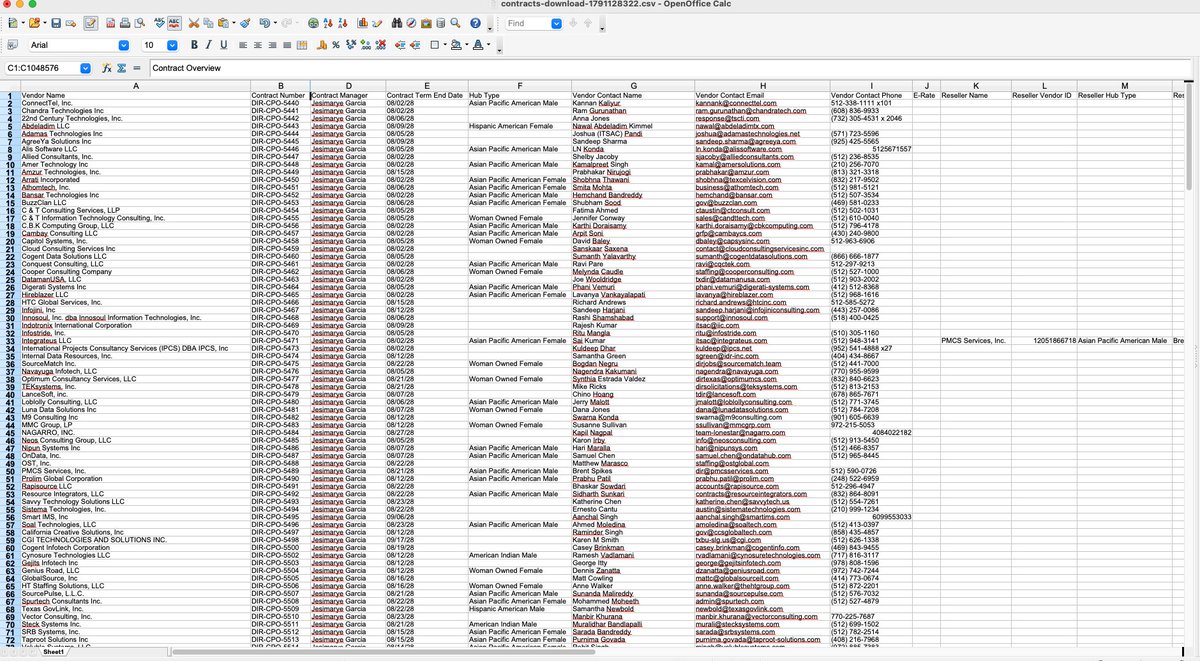Image resolution: width=1200 pixels, height=661 pixels.
Task: Select the 'ConnectTel, Inc.' cell
Action: 134,103
